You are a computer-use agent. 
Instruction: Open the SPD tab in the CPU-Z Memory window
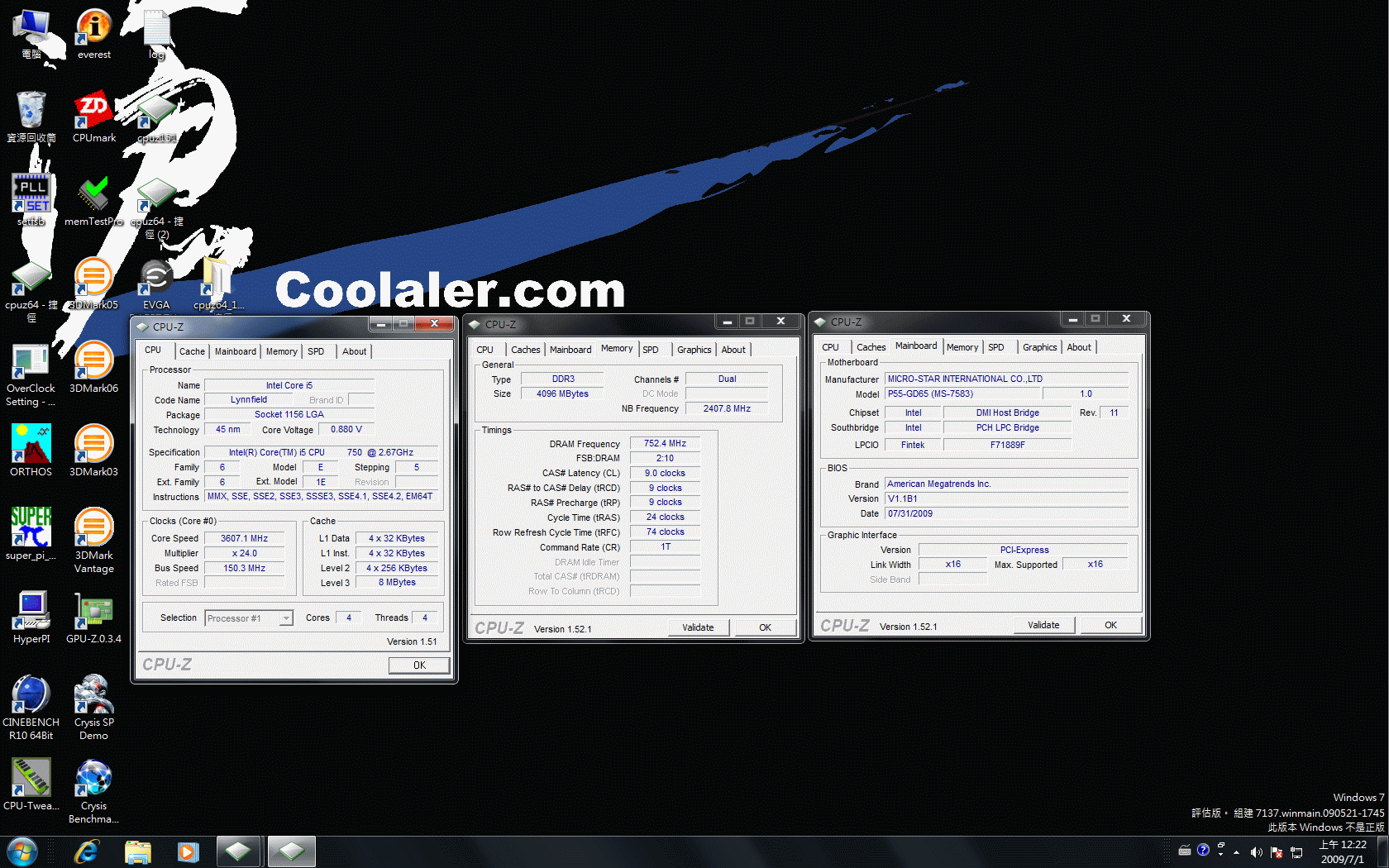pyautogui.click(x=651, y=350)
